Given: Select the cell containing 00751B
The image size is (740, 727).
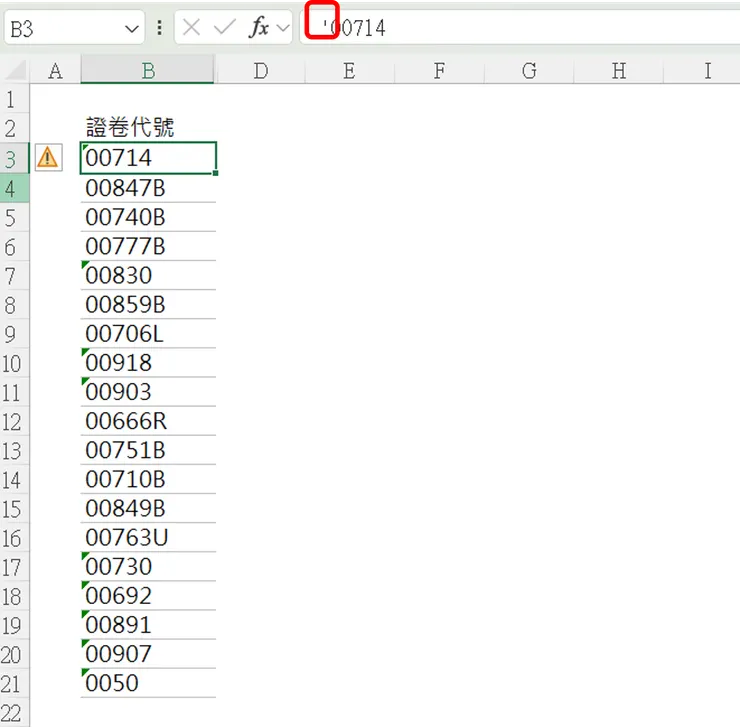Looking at the screenshot, I should click(148, 450).
